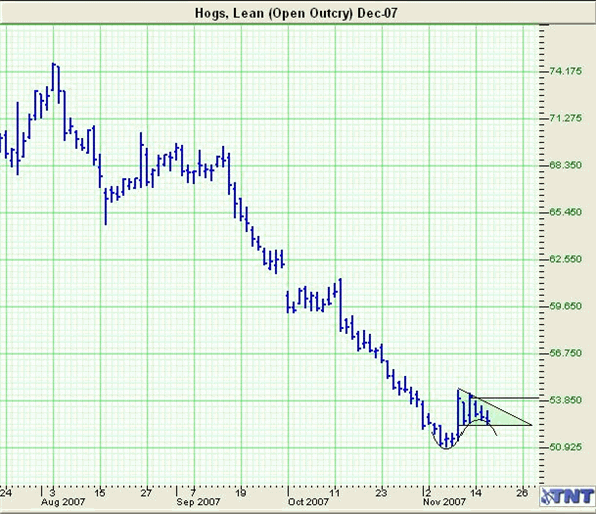The width and height of the screenshot is (596, 514).
Task: Click price label 59.650
Action: [x=566, y=306]
